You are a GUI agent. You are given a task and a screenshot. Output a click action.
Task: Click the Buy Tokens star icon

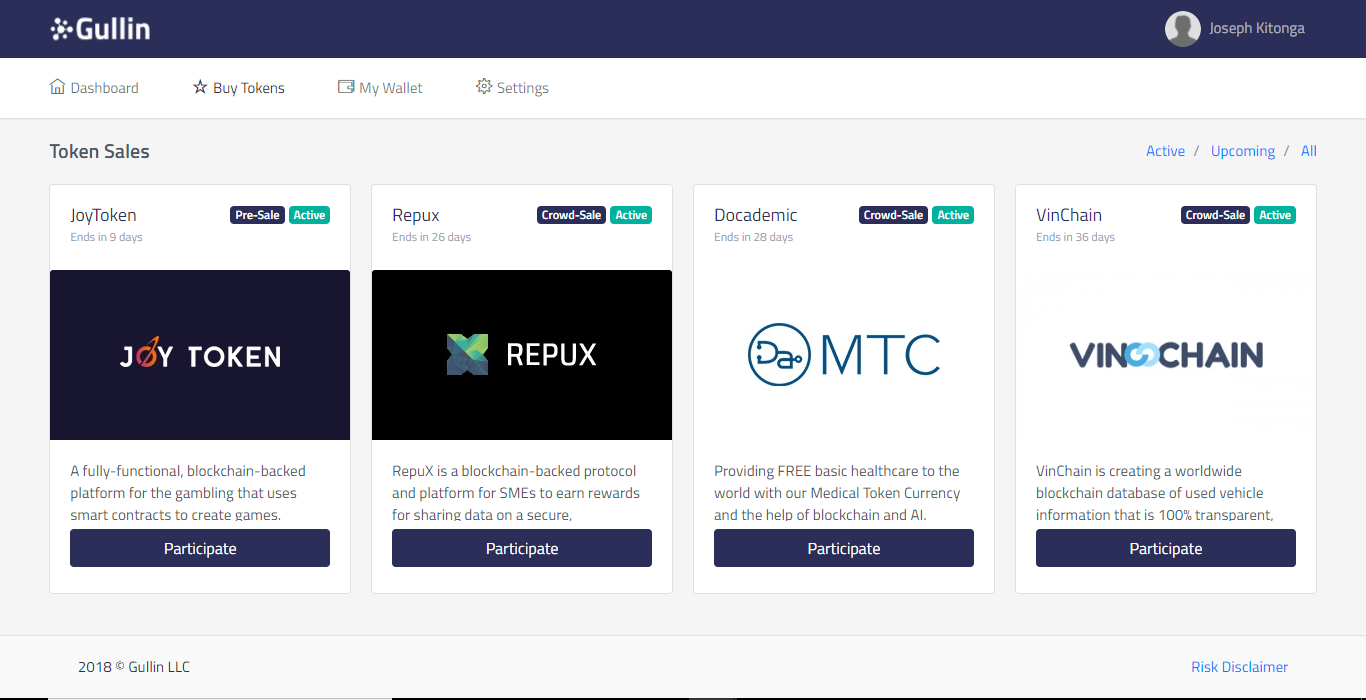pos(200,87)
